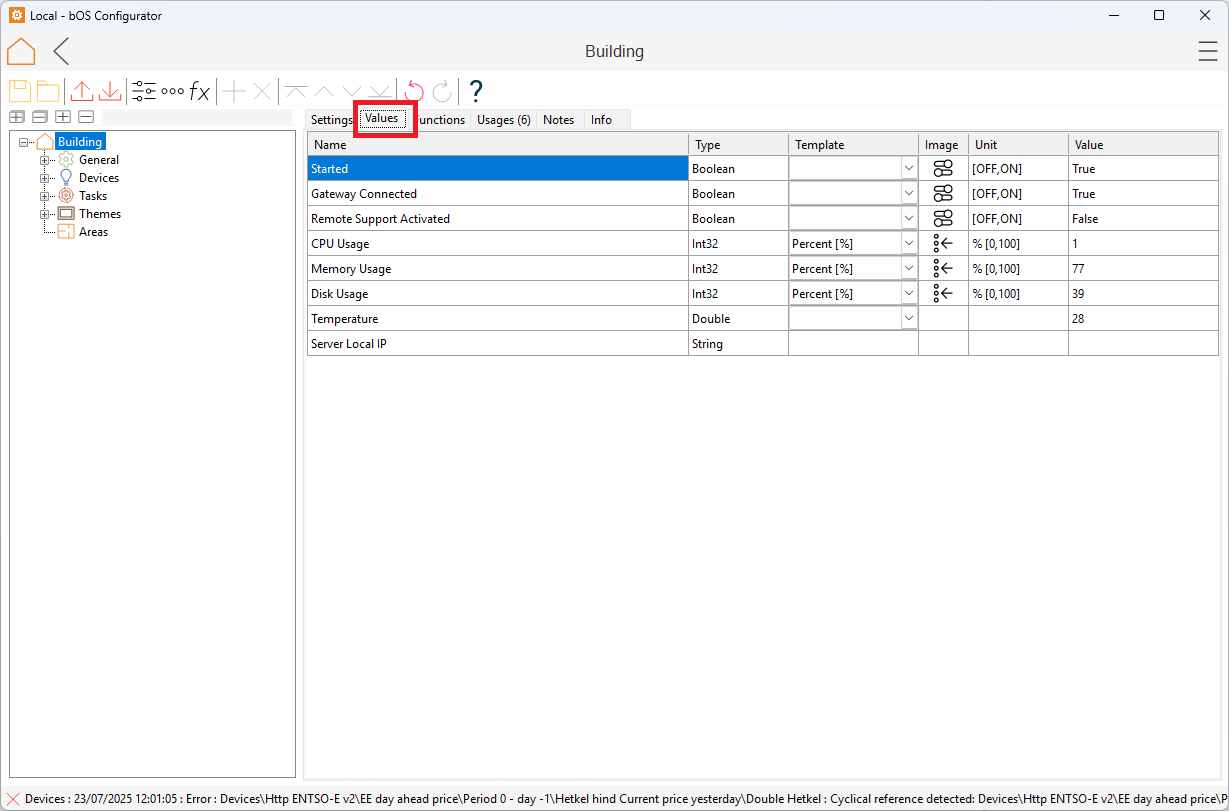Click the Gateway Connected row image icon
The width and height of the screenshot is (1229, 811).
pos(943,194)
